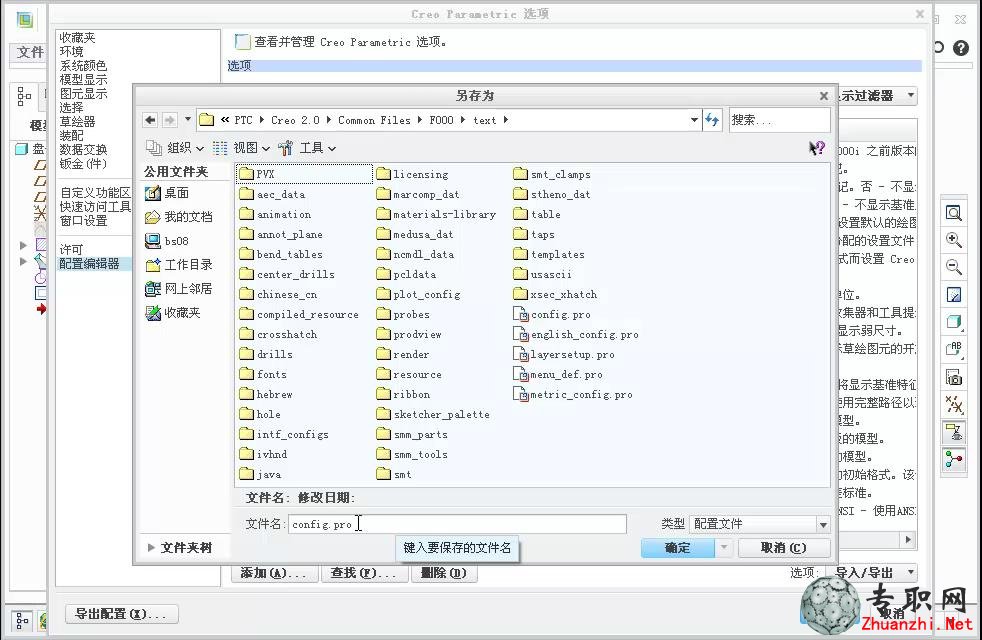
Task: Open the 文件 menu in main window
Action: coord(29,52)
